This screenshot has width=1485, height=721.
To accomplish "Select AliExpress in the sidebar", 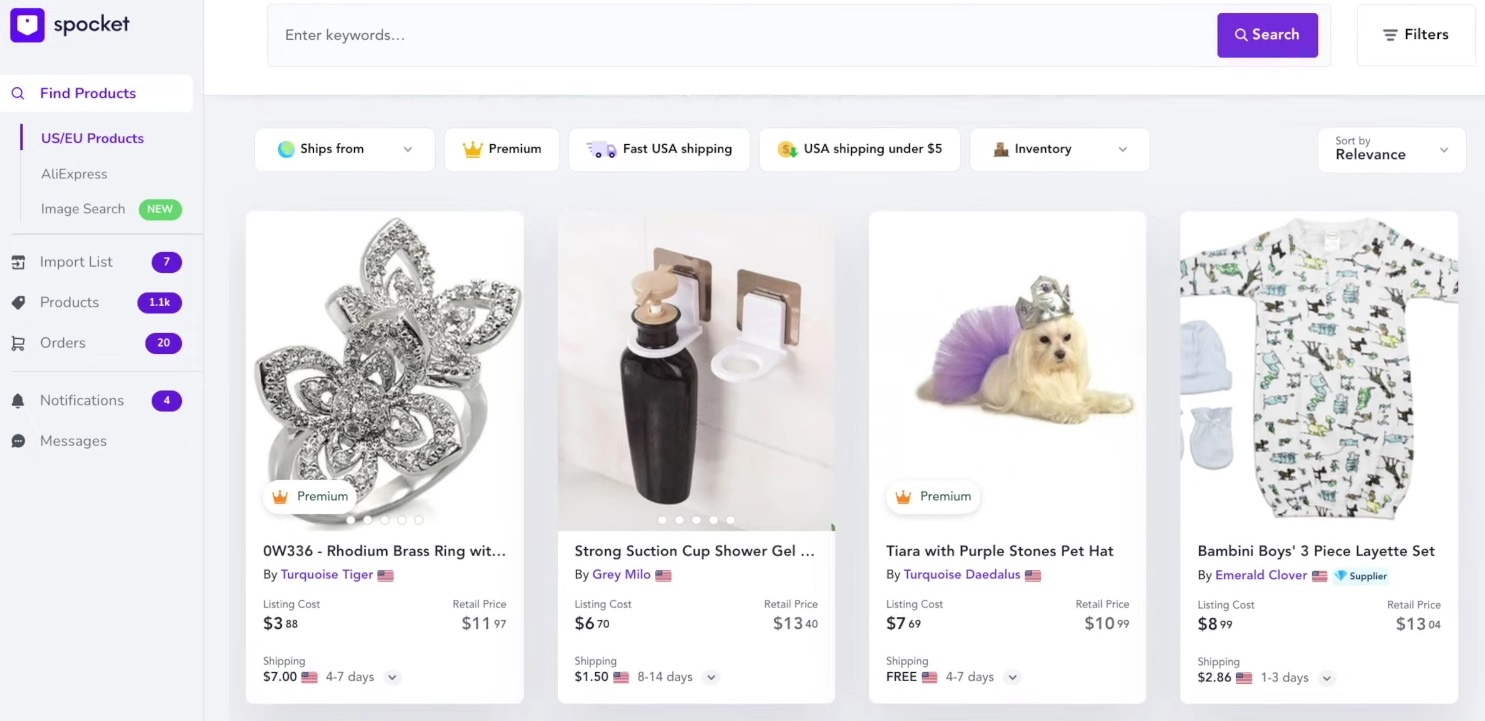I will [x=74, y=174].
